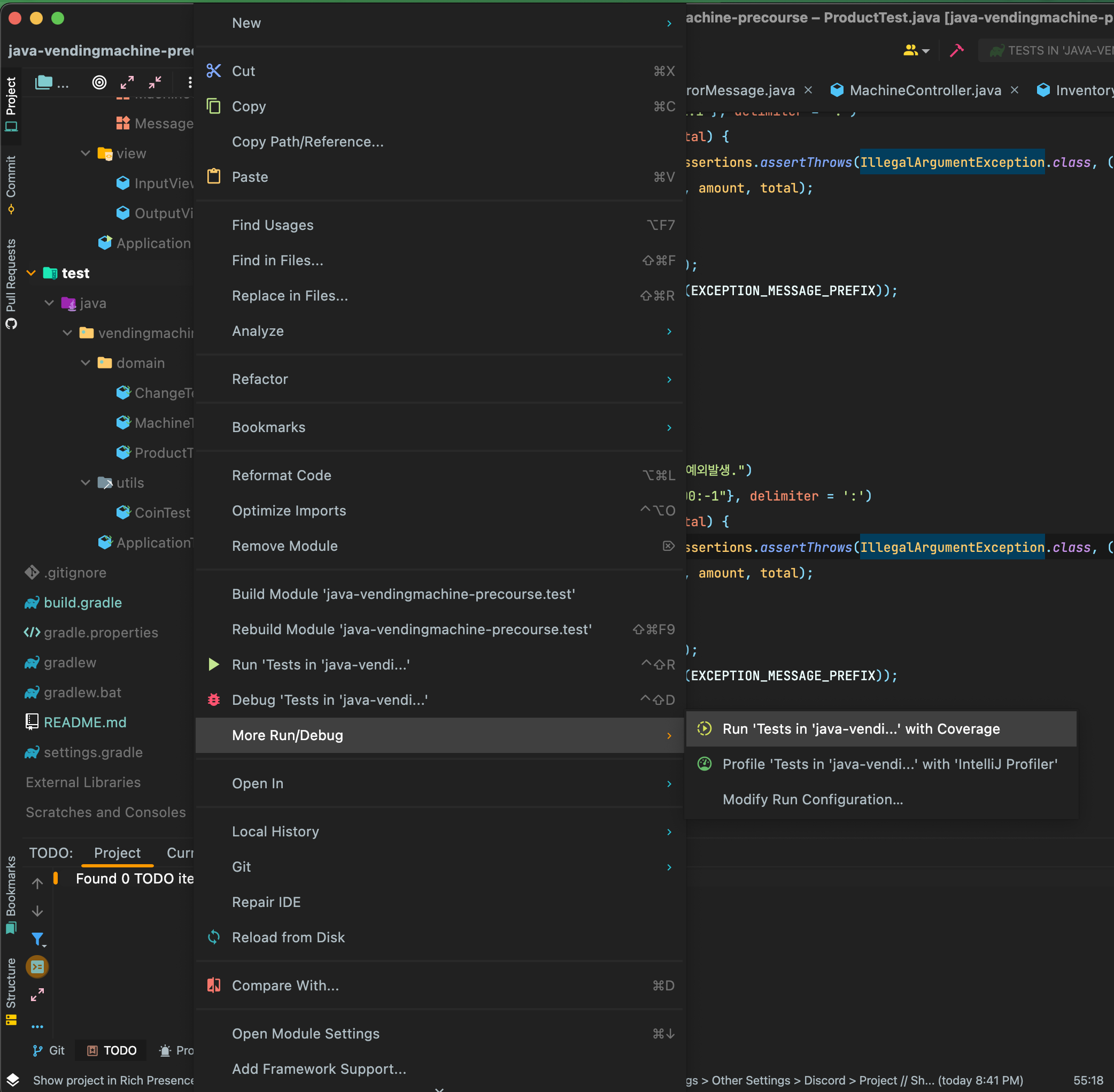Choose Modify Run Configuration entry

click(x=813, y=799)
